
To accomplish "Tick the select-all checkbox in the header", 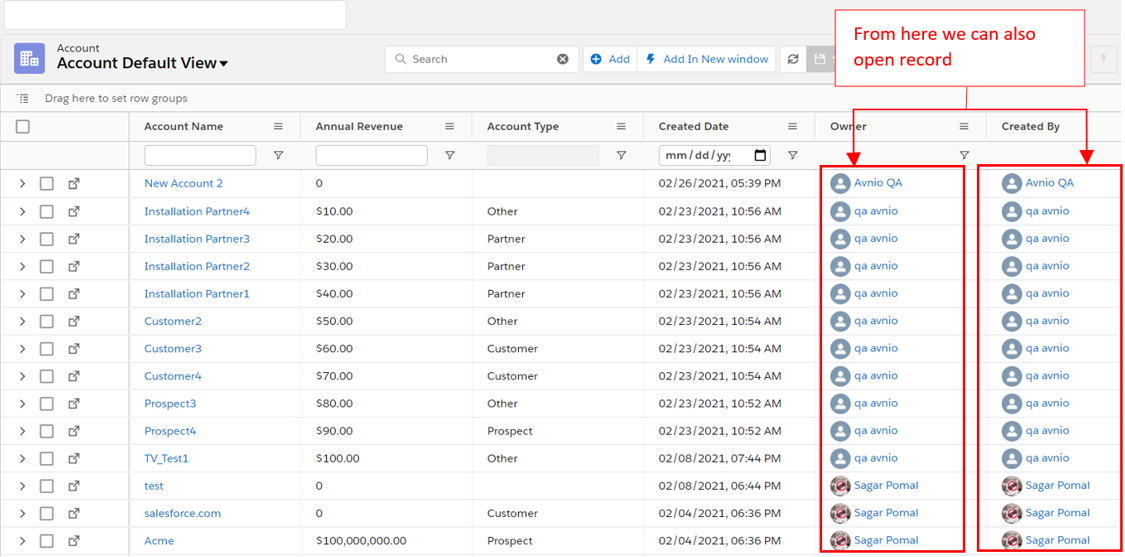I will point(23,127).
